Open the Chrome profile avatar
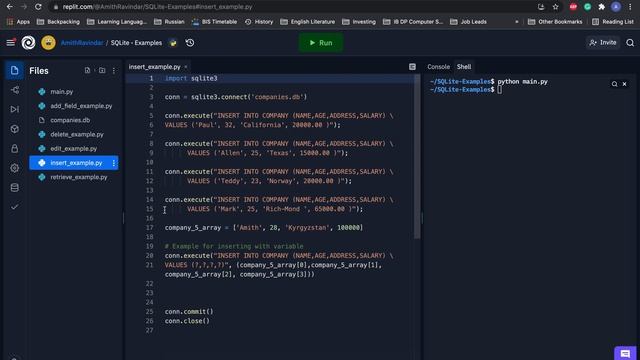The width and height of the screenshot is (640, 360). coord(616,7)
